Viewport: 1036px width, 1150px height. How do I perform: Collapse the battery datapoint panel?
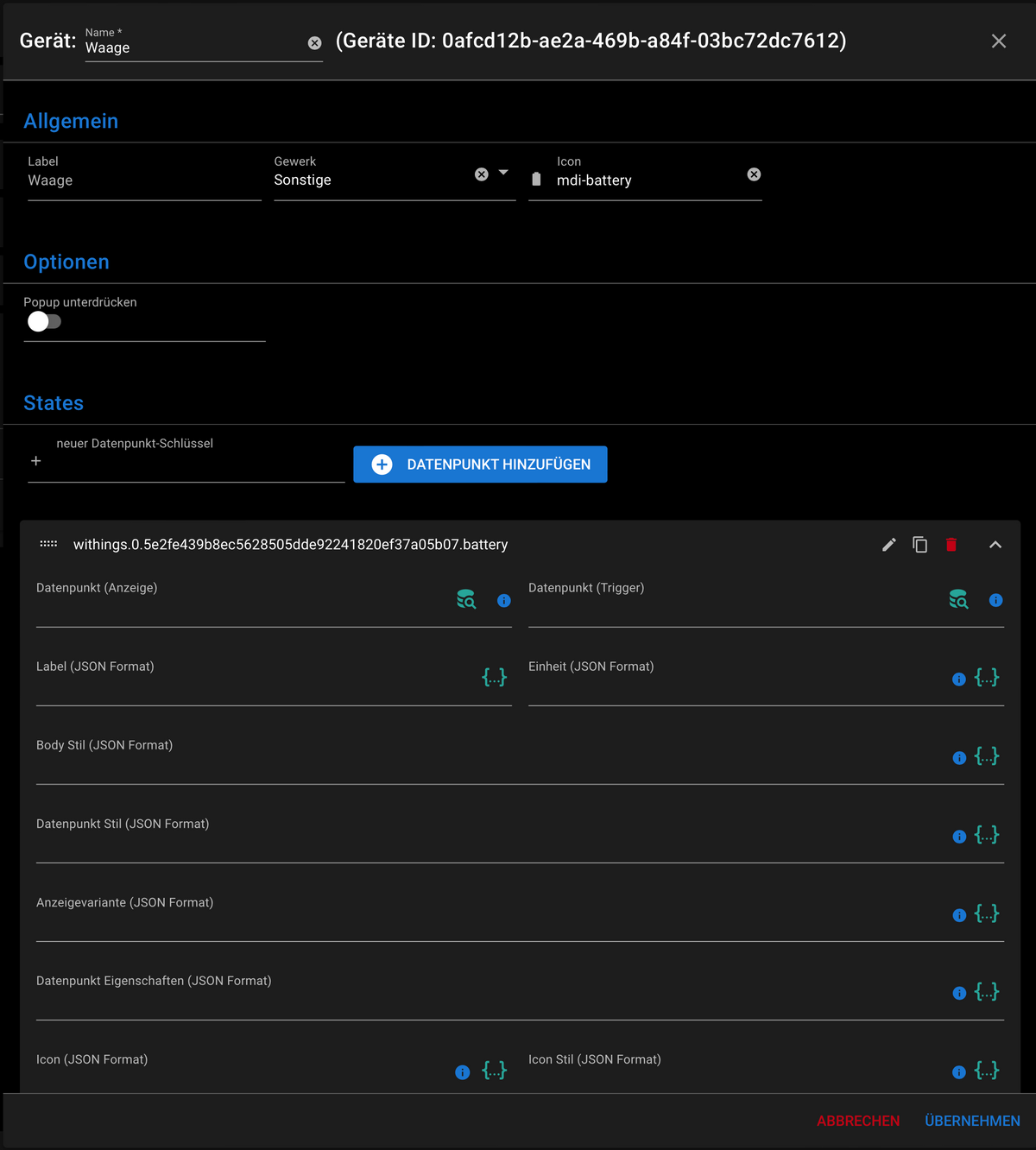(995, 545)
